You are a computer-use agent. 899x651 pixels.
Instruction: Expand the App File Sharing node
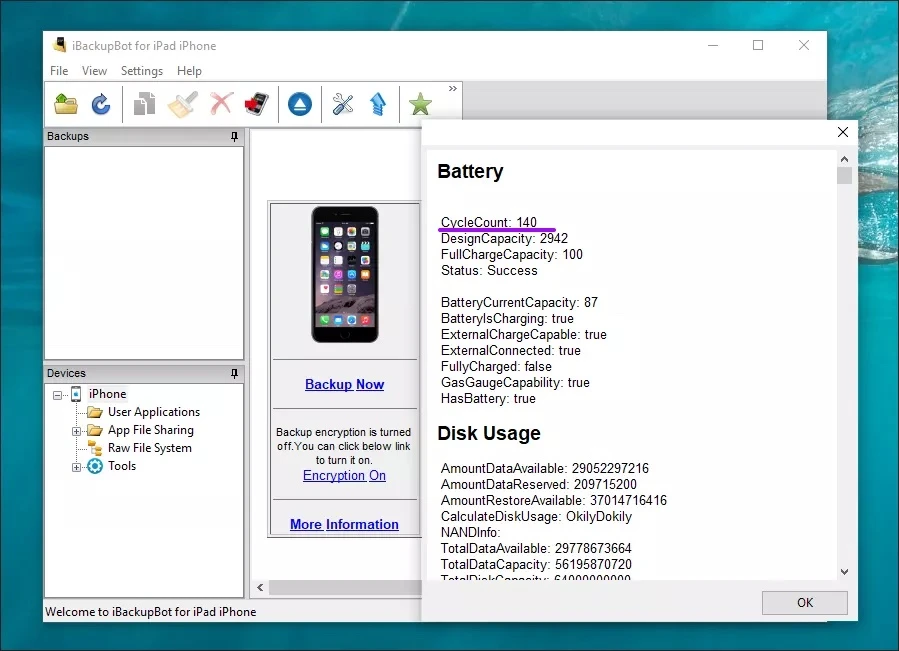(x=77, y=431)
